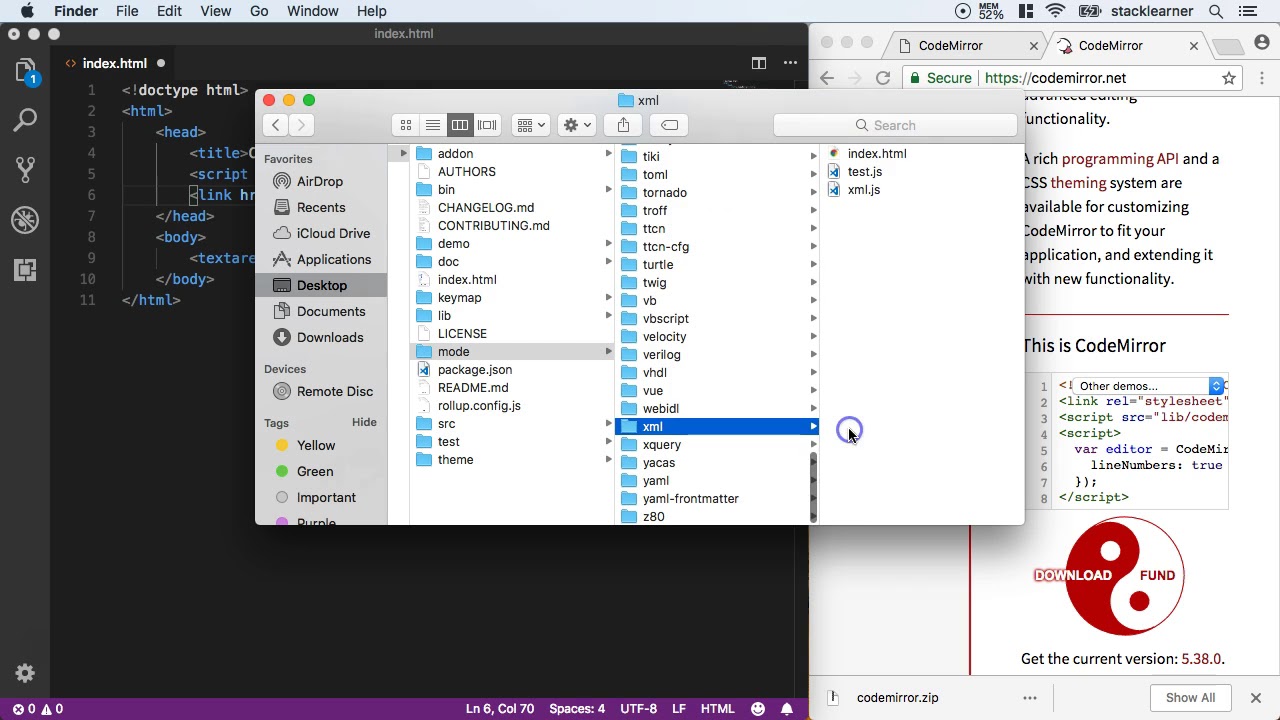The width and height of the screenshot is (1280, 720).
Task: Open the VS Code Debug icon
Action: [26, 219]
